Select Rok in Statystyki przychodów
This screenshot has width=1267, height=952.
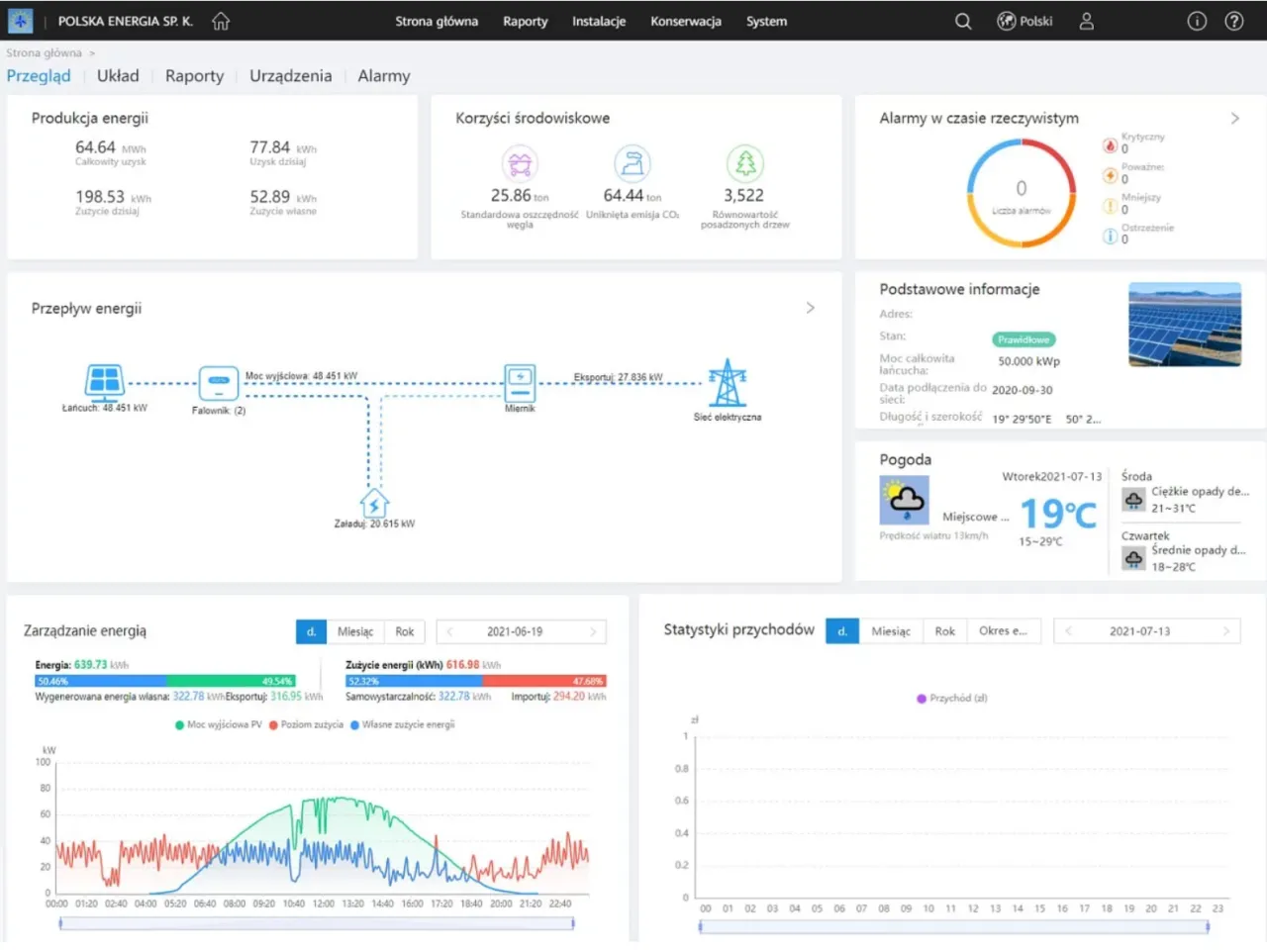pos(944,631)
